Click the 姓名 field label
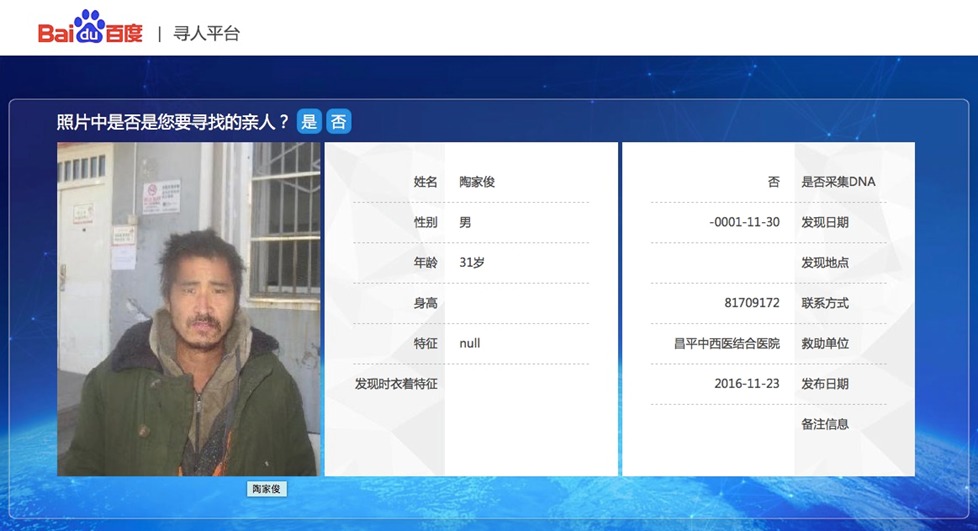The width and height of the screenshot is (978, 531). pyautogui.click(x=425, y=182)
